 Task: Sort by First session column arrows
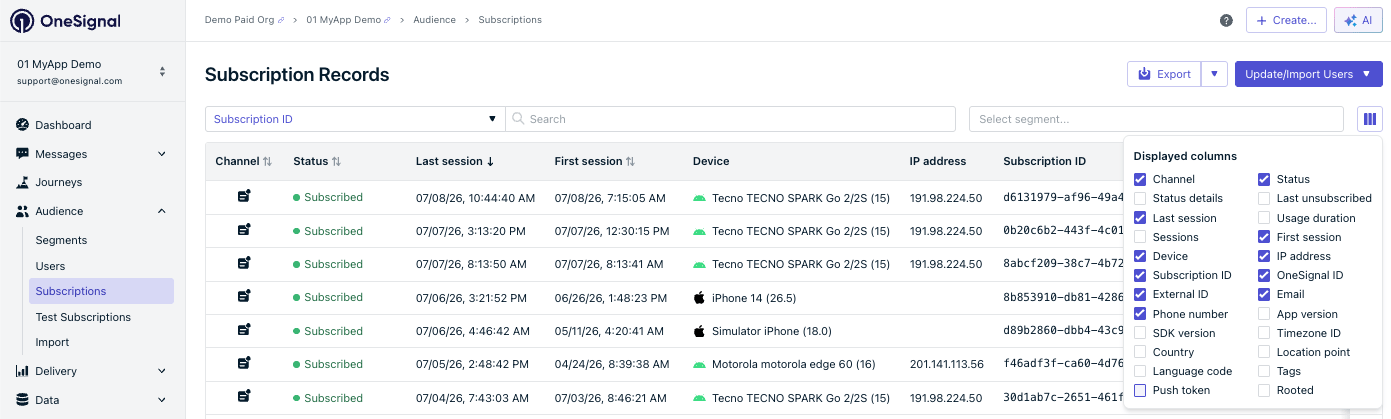coord(630,161)
